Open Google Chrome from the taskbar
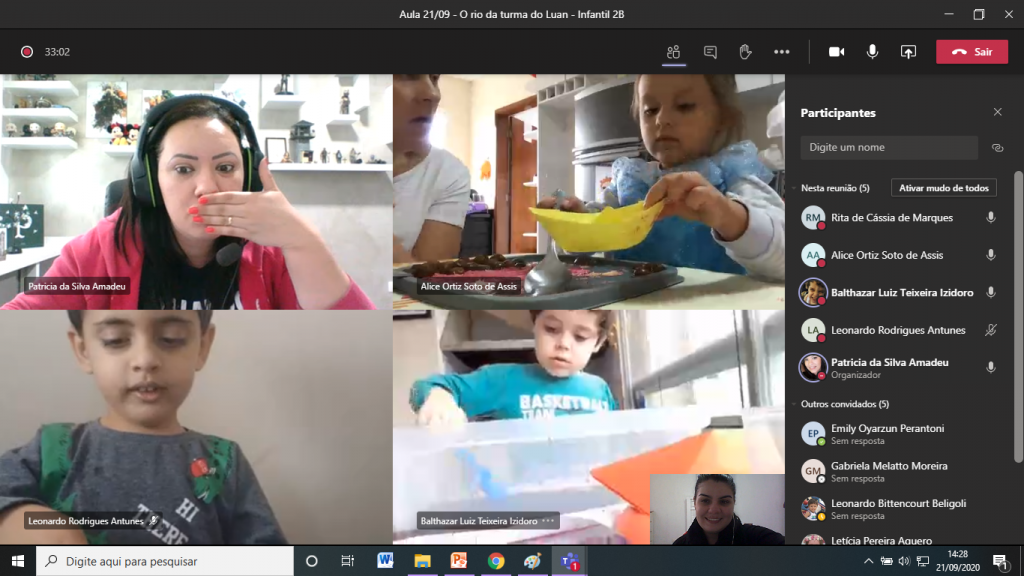1024x576 pixels. click(x=496, y=561)
